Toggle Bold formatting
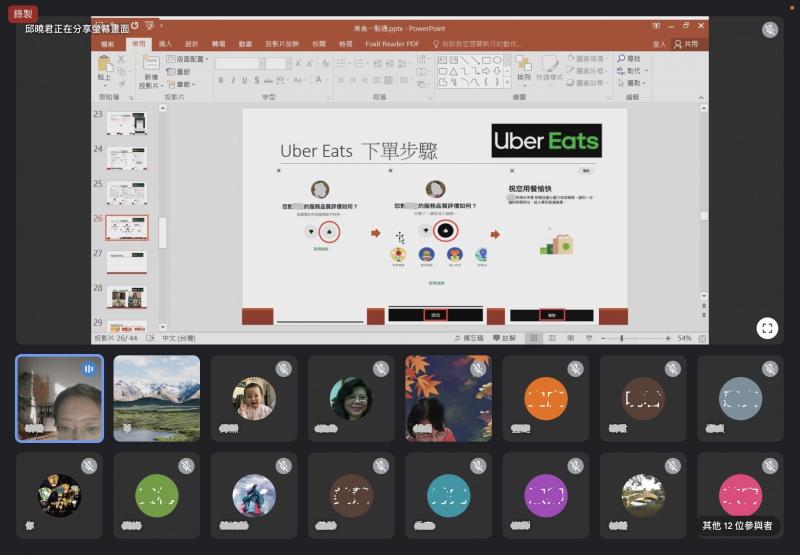Viewport: 800px width, 555px height. [221, 80]
